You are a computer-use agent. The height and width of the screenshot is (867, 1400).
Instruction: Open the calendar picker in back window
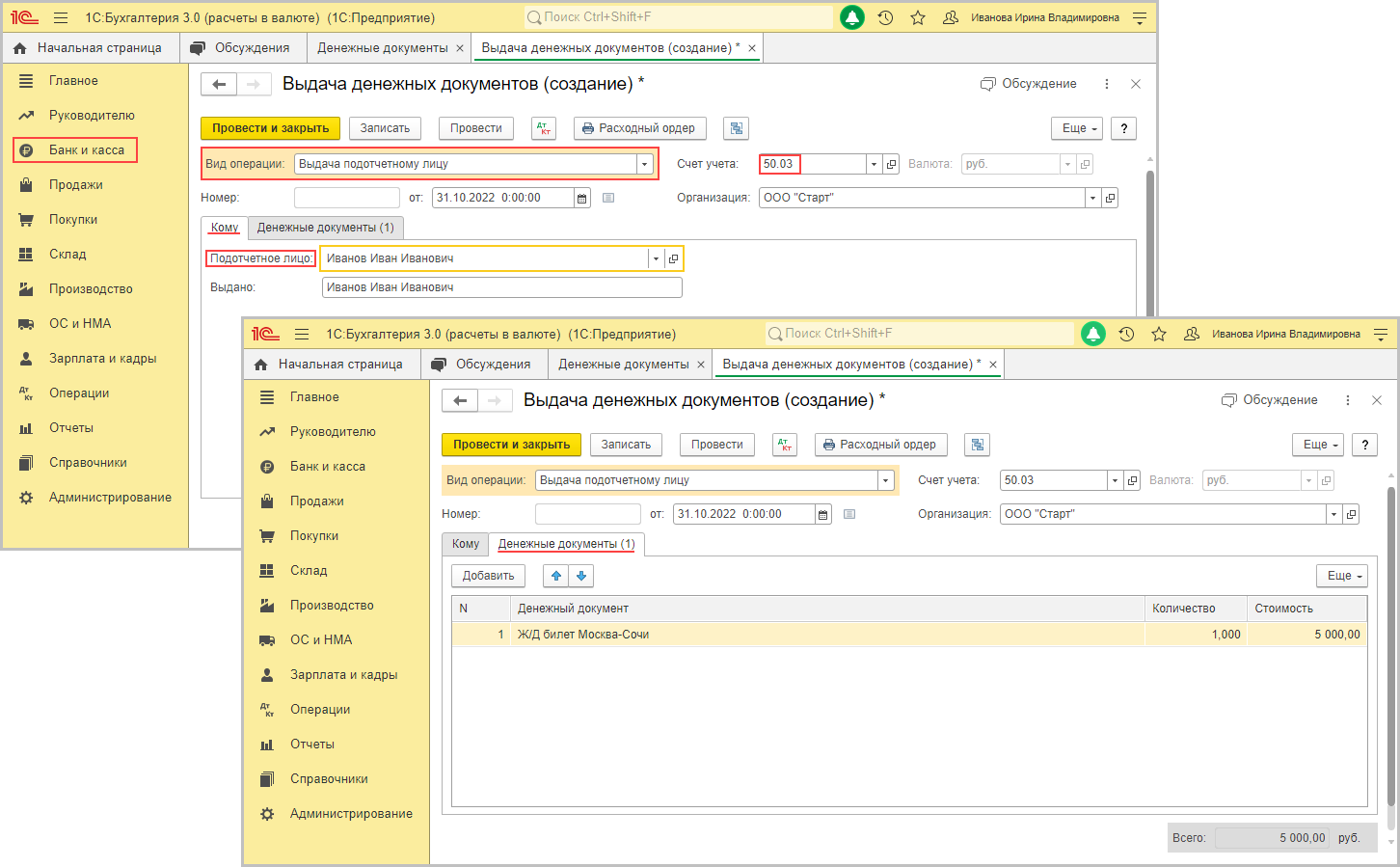581,198
